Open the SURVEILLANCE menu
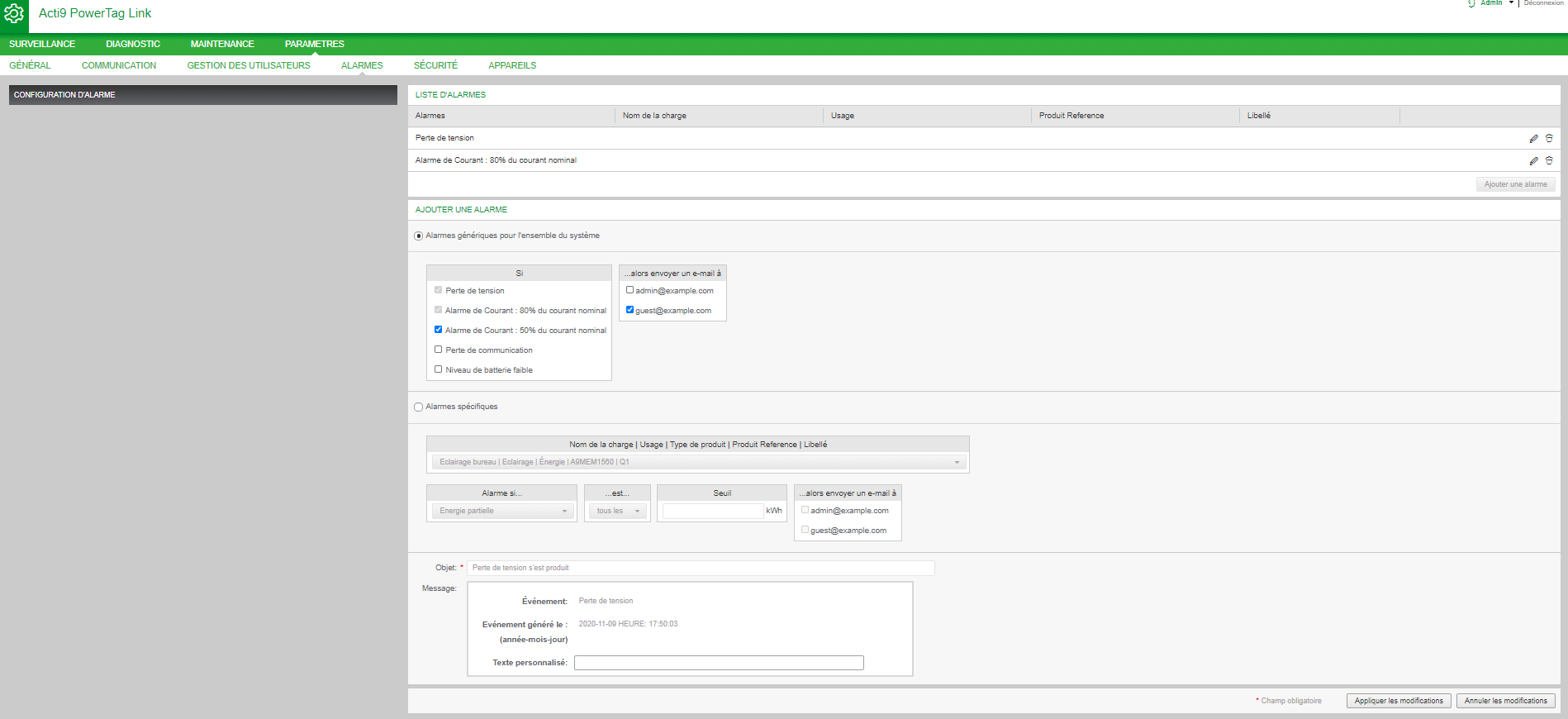Screen dimensions: 1568x719 click(x=42, y=44)
